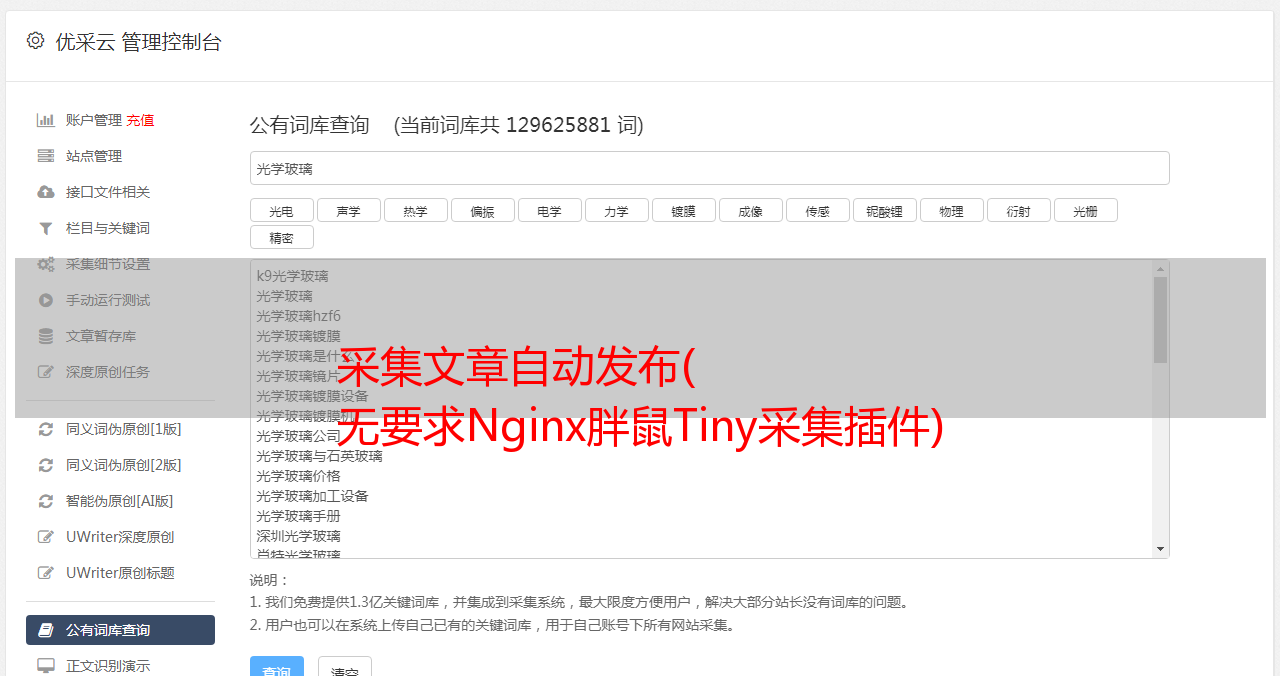Click the blue 查询 button

click(x=276, y=668)
